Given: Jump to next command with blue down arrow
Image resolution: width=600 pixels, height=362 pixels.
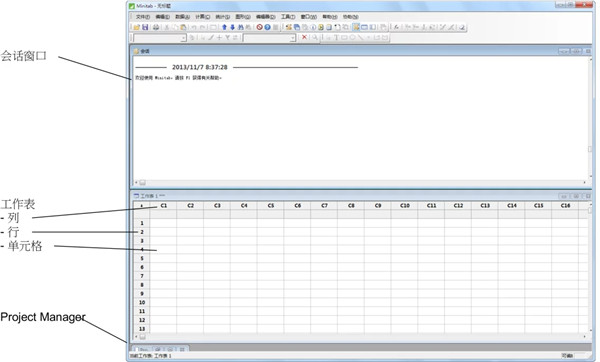Looking at the screenshot, I should 232,27.
